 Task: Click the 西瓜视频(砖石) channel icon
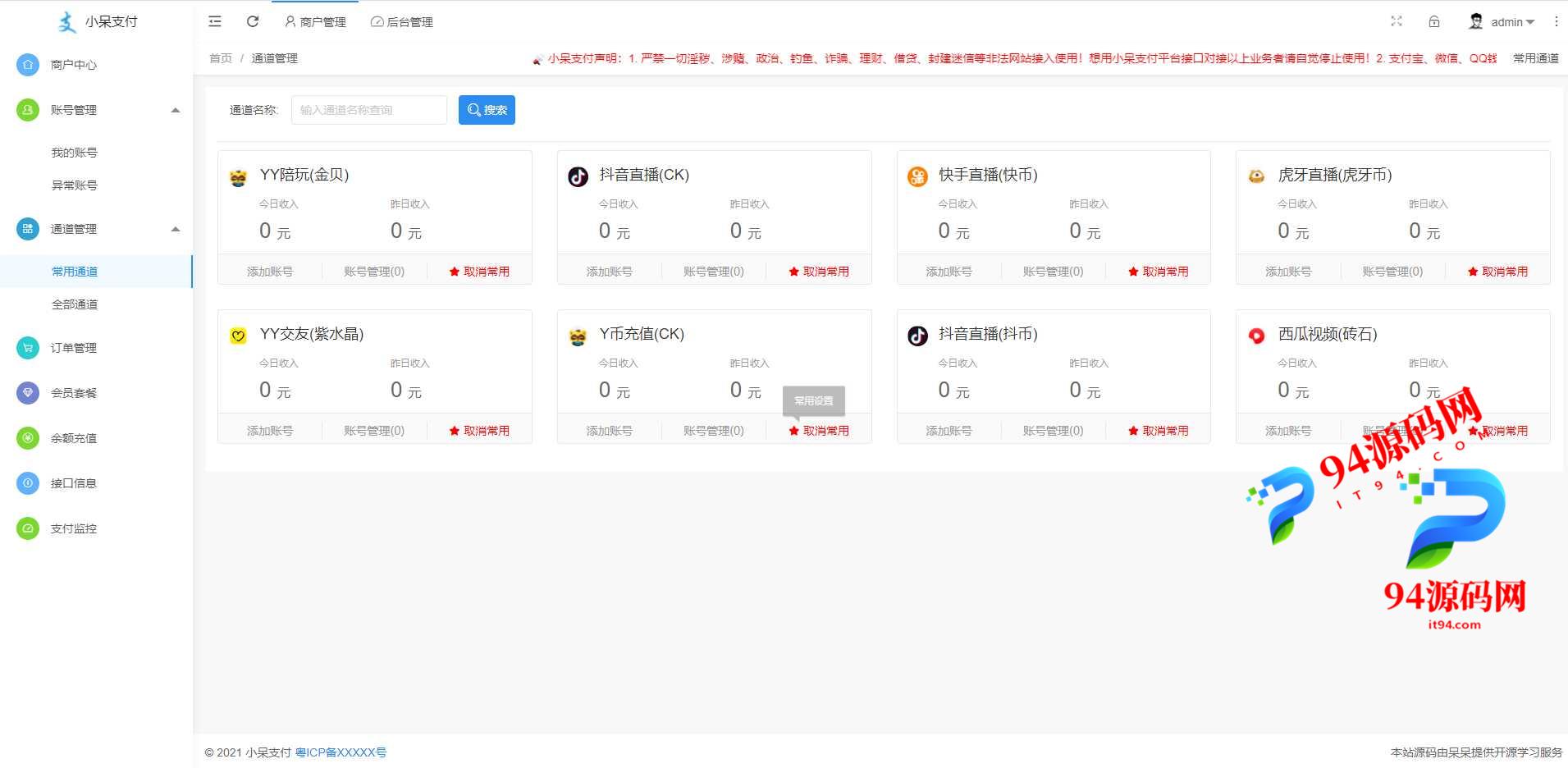1257,336
